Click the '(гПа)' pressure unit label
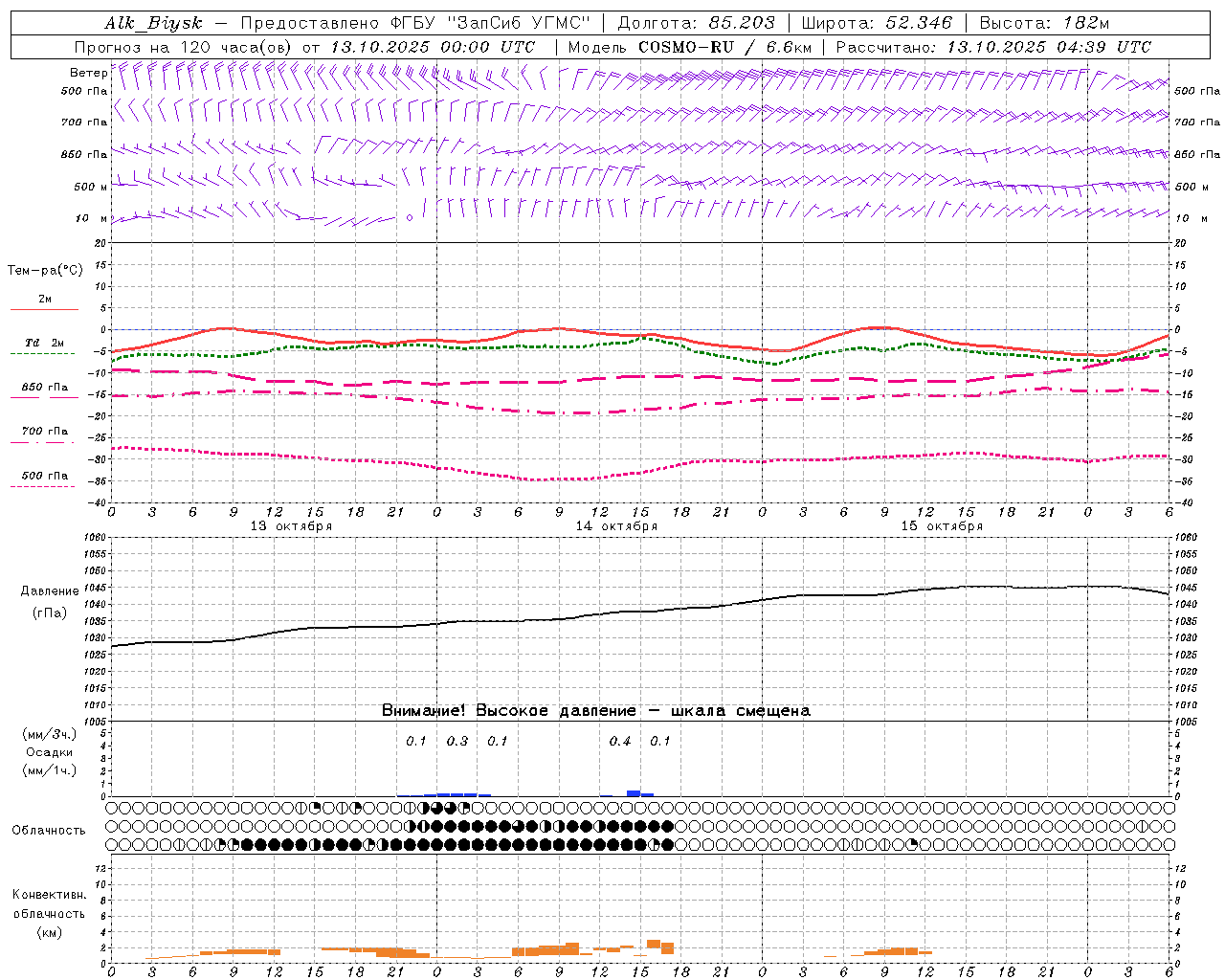The width and height of the screenshot is (1225, 980). tap(48, 613)
